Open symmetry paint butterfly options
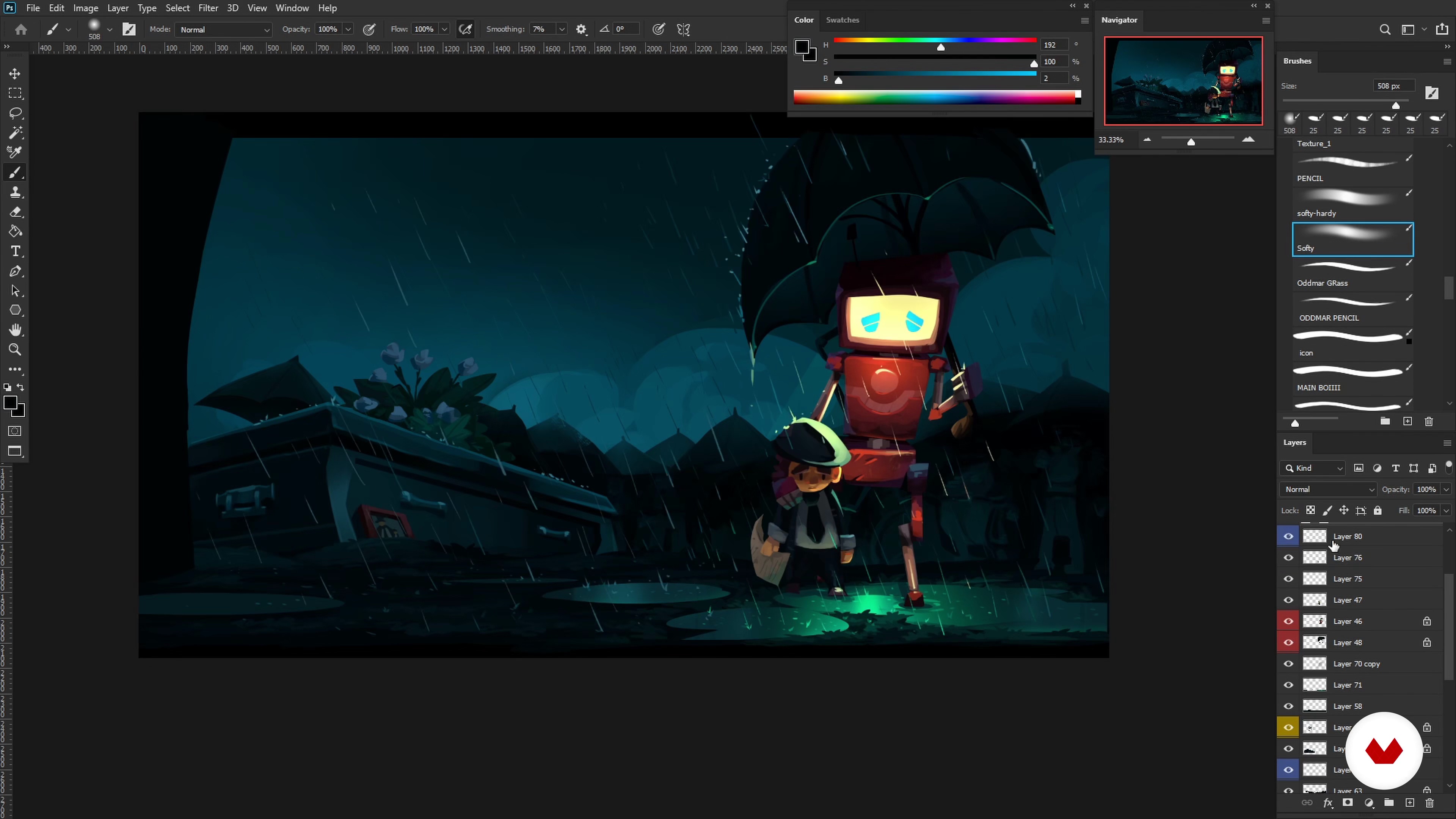 (x=683, y=30)
